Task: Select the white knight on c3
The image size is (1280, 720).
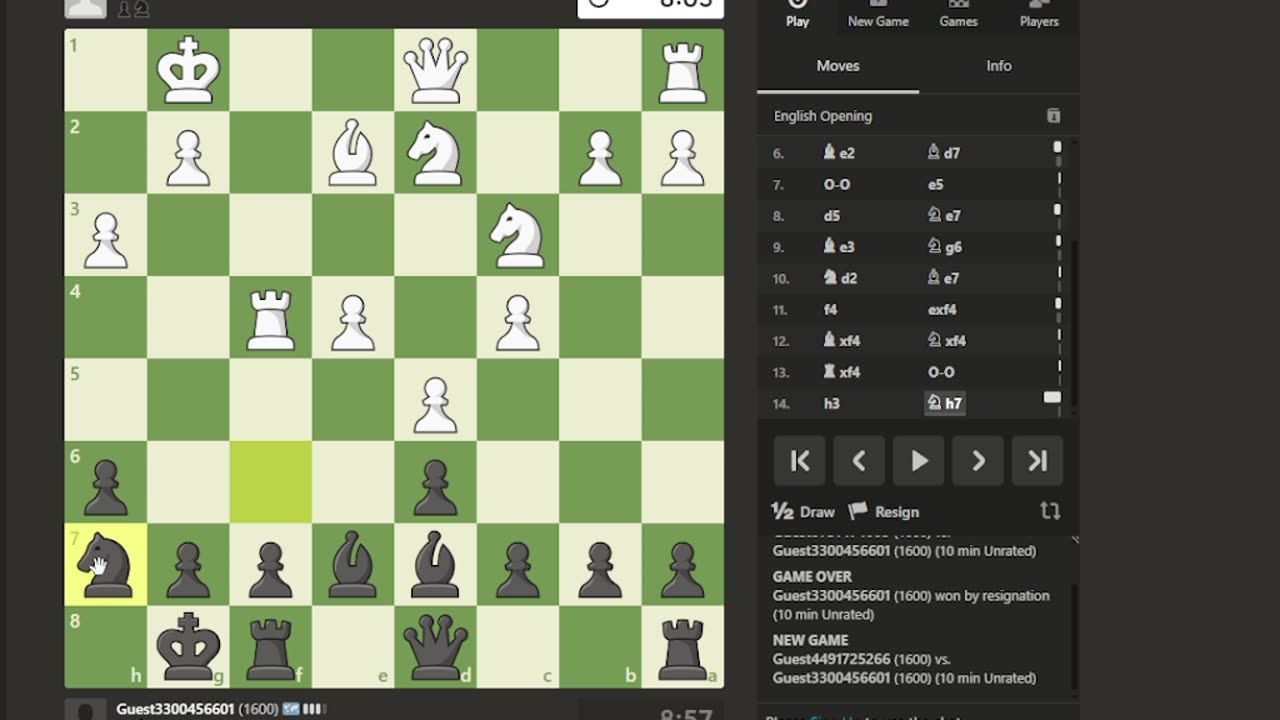Action: [x=517, y=235]
